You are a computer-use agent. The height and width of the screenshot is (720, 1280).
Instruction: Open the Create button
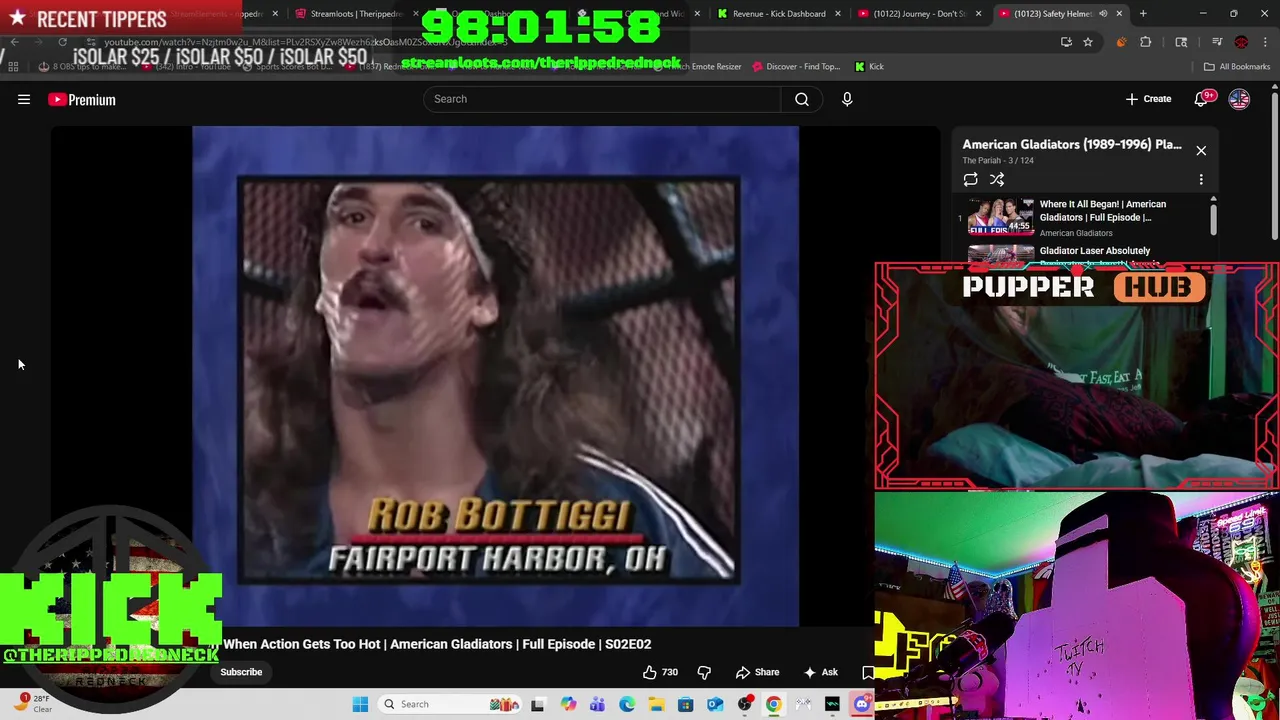[1148, 99]
